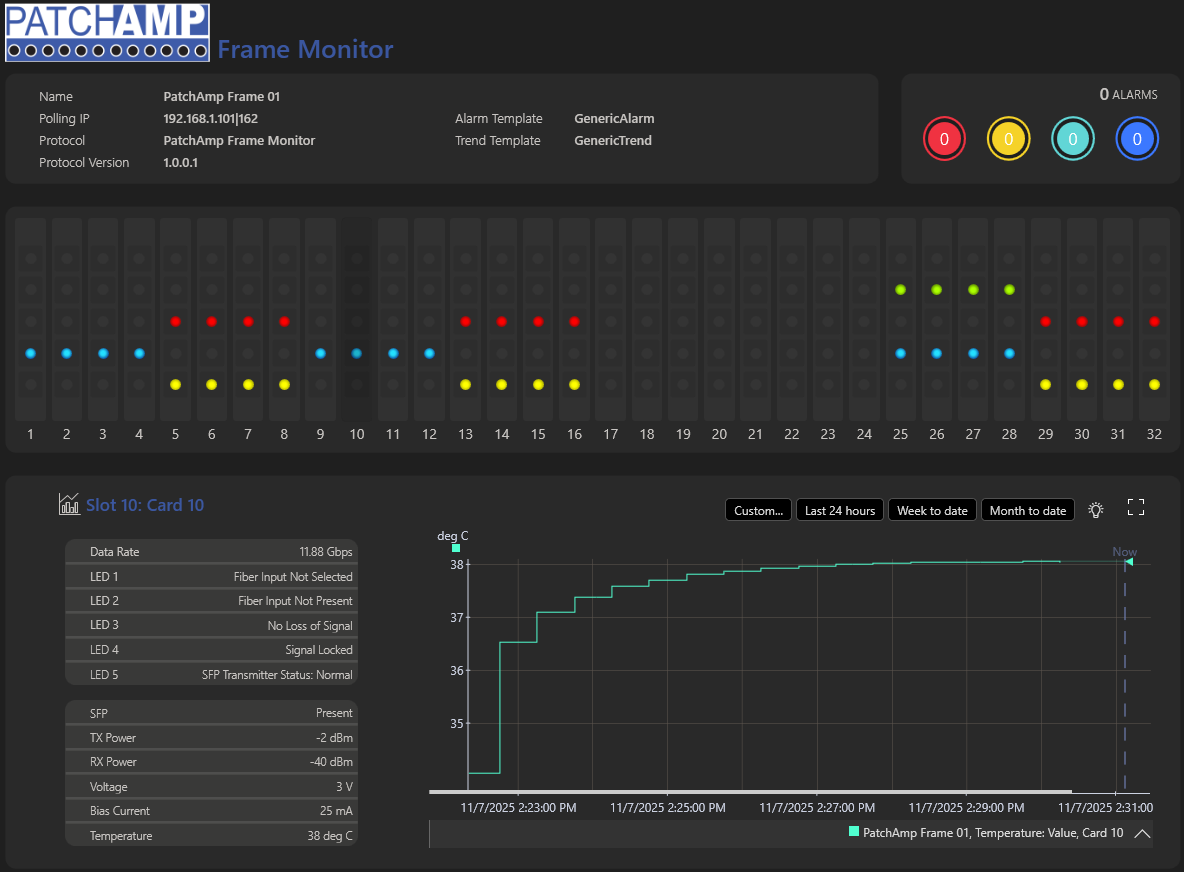
Task: Select the Week to date range
Action: click(x=933, y=510)
